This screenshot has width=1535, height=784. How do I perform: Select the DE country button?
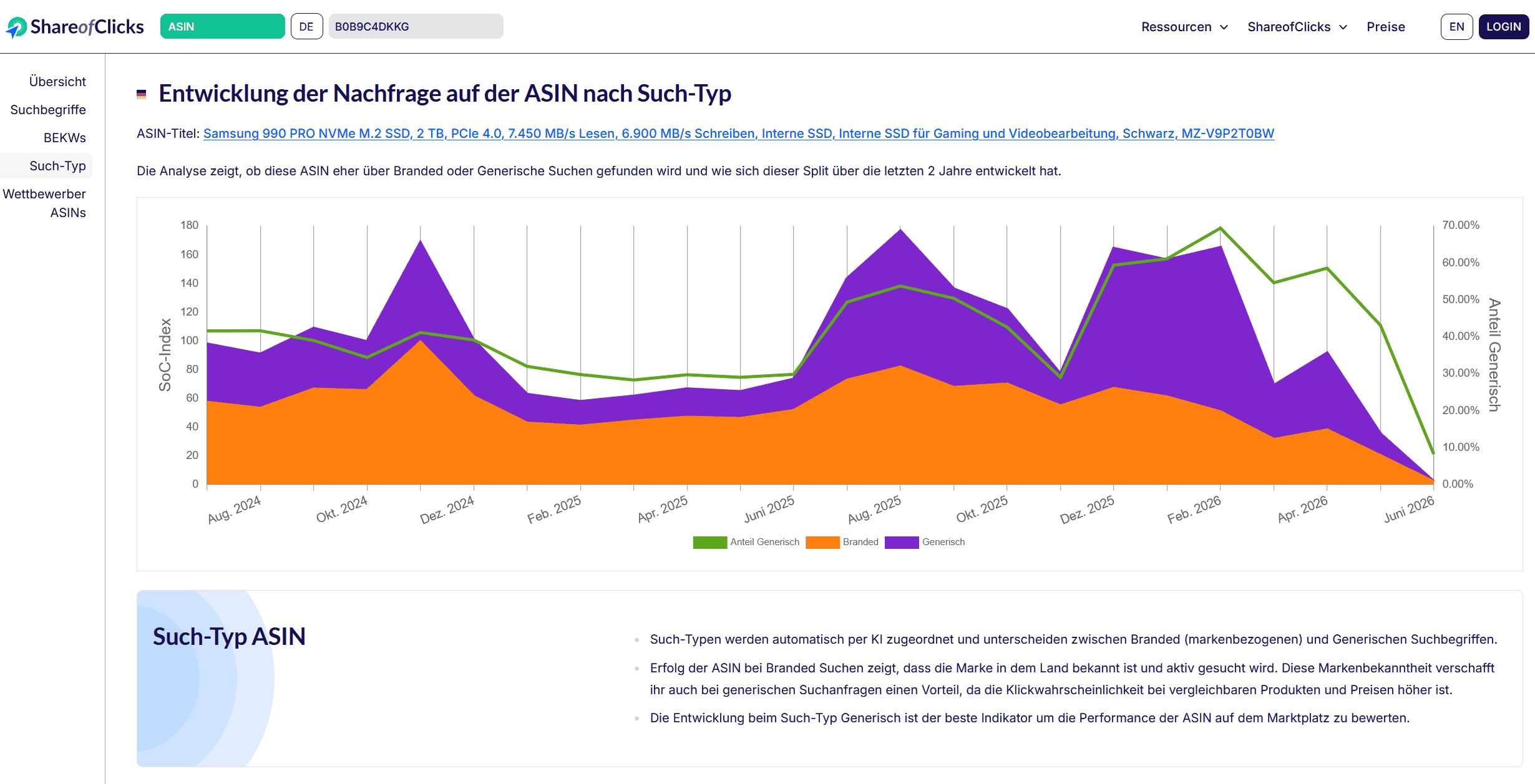[x=306, y=26]
